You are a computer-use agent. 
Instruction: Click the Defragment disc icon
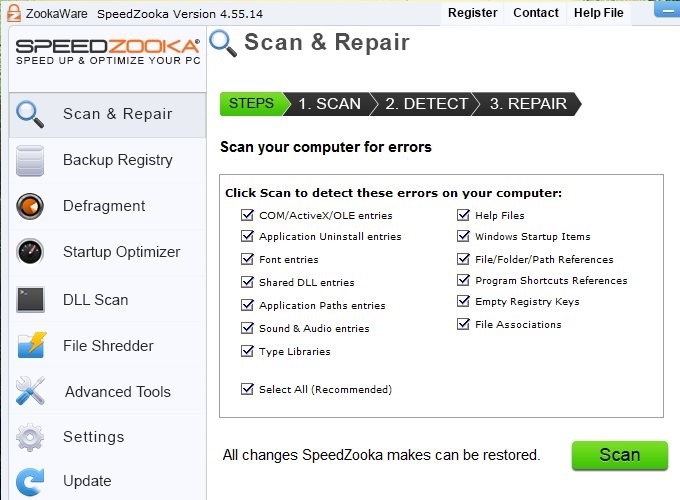[31, 206]
